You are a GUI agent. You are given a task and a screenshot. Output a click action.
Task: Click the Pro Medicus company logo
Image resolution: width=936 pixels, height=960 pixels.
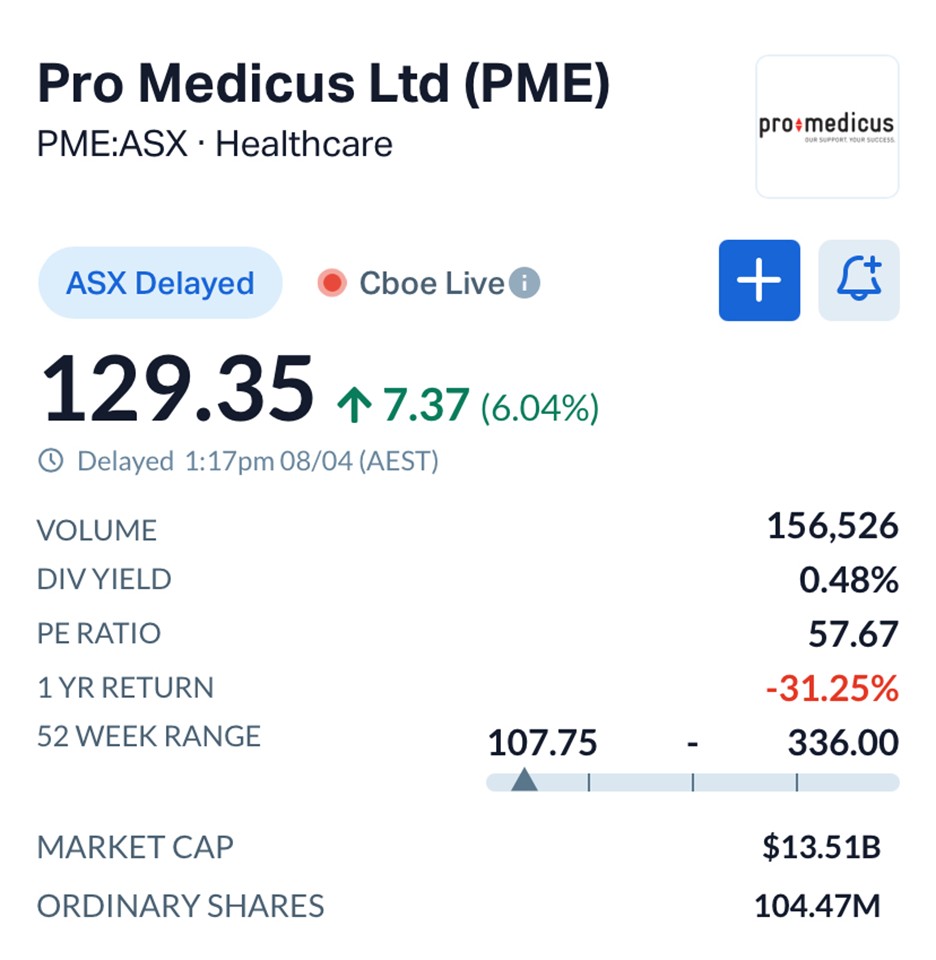coord(827,127)
